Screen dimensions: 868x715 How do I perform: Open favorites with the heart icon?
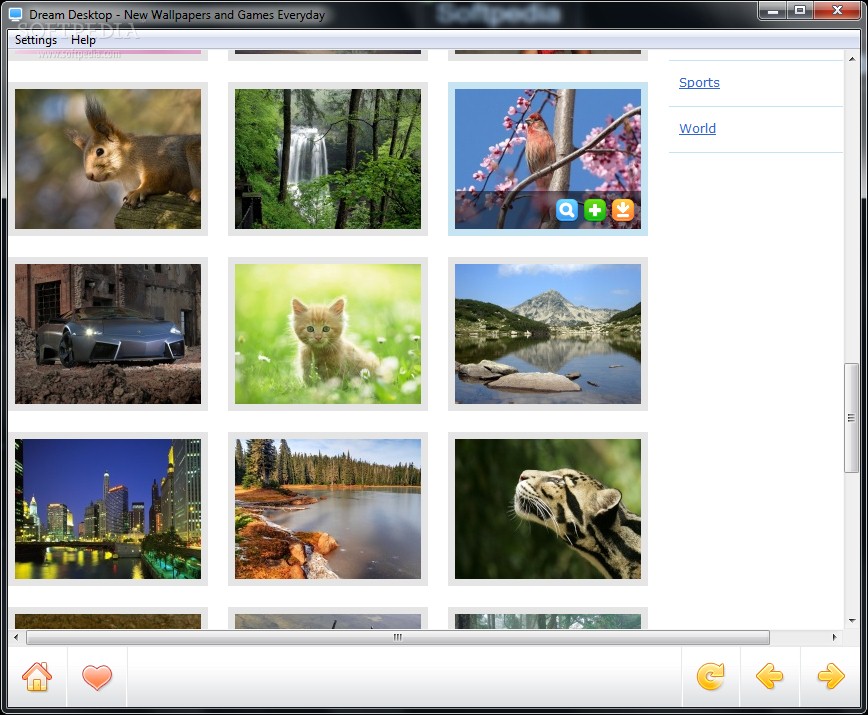tap(97, 677)
